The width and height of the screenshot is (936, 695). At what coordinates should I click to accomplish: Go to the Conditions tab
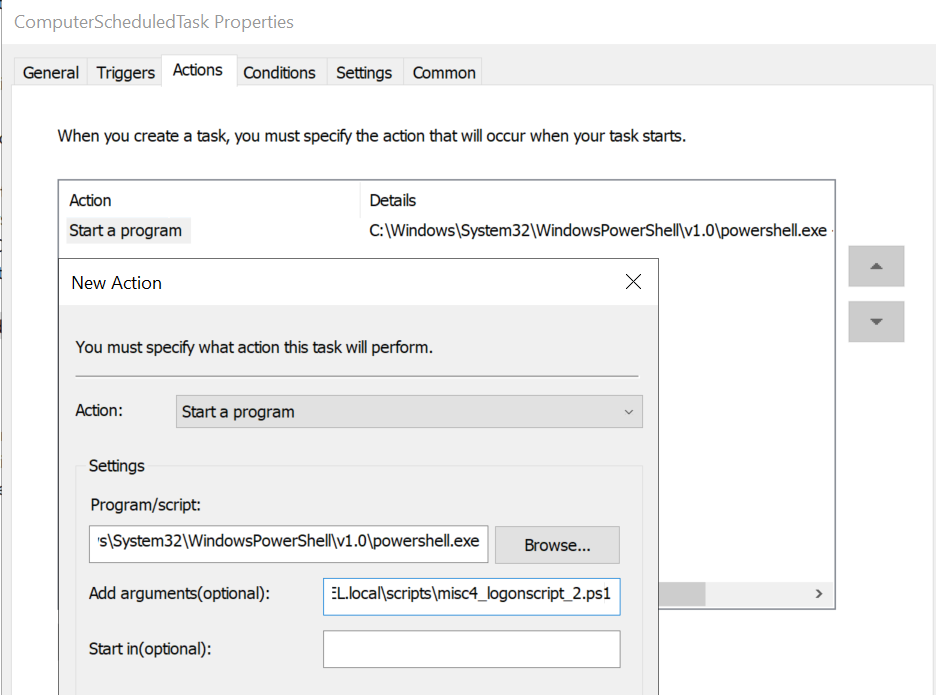click(x=279, y=72)
